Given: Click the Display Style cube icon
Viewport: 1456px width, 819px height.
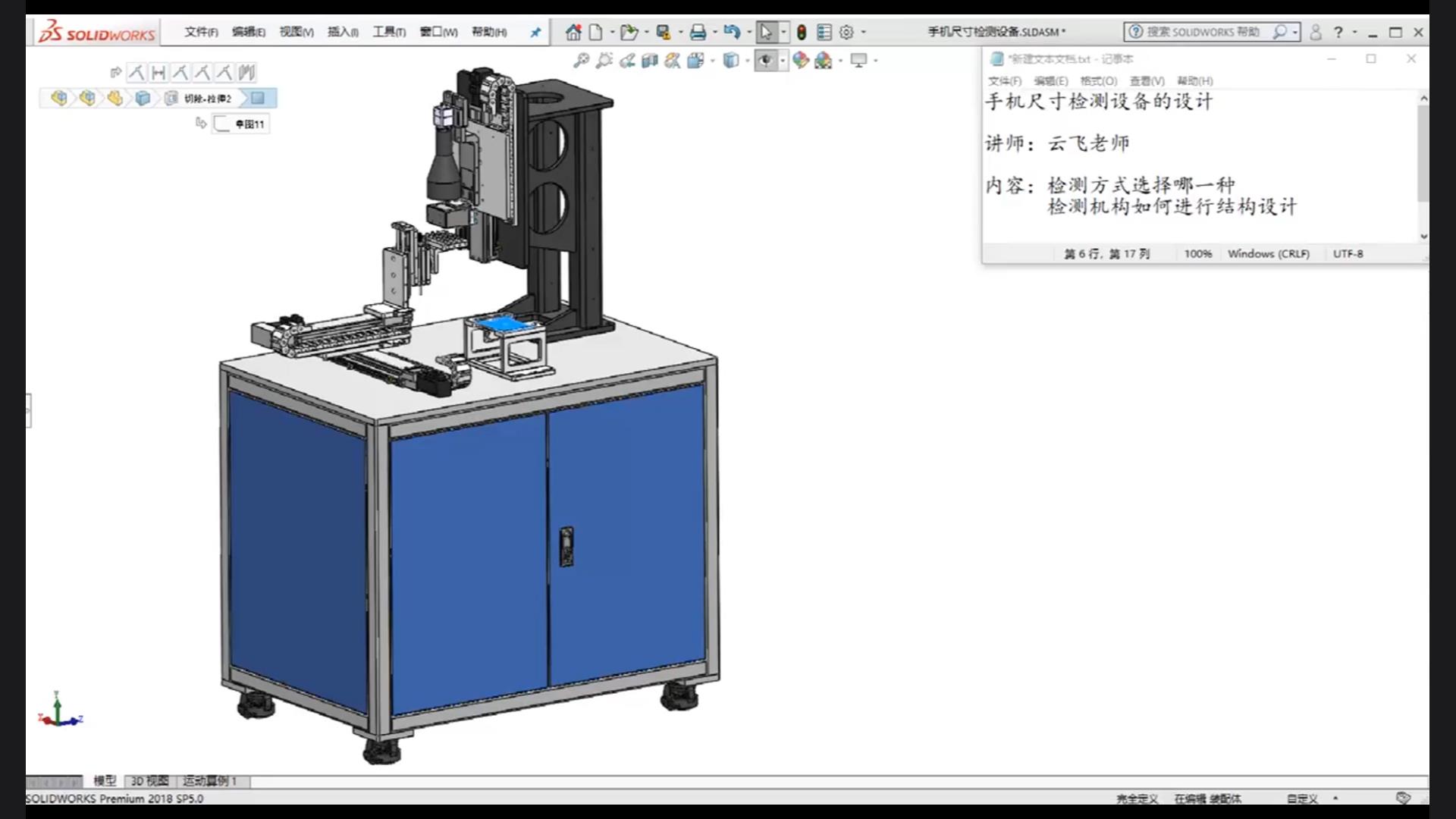Looking at the screenshot, I should tap(731, 60).
